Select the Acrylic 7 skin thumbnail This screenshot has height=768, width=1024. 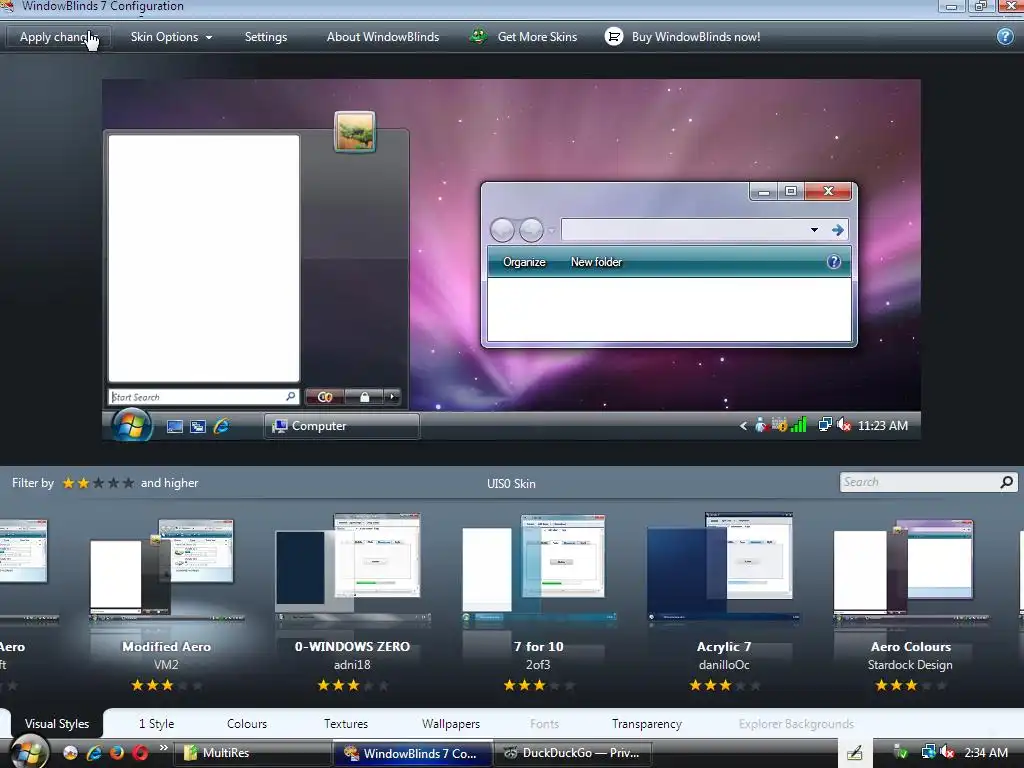(724, 568)
